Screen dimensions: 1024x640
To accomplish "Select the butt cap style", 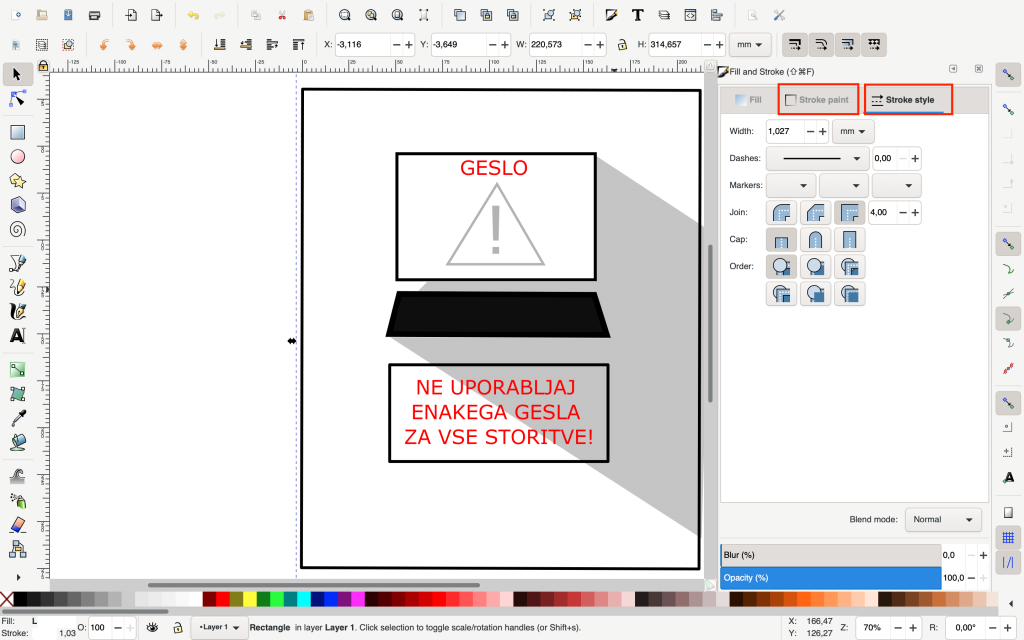I will (x=781, y=240).
